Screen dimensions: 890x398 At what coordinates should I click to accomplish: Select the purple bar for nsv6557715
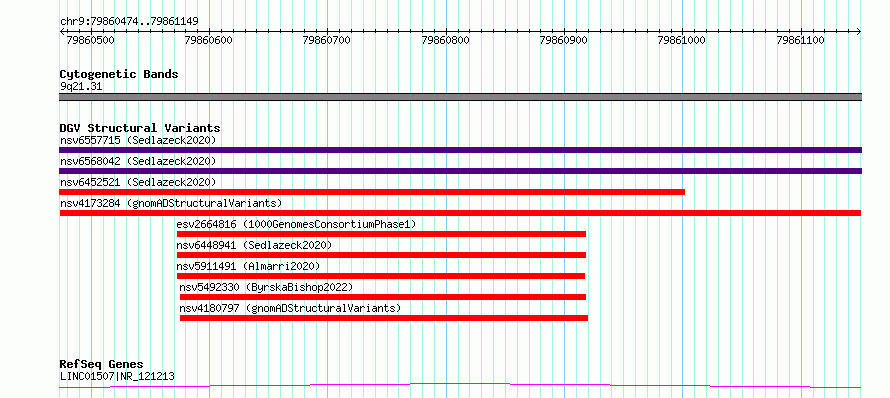(x=460, y=150)
